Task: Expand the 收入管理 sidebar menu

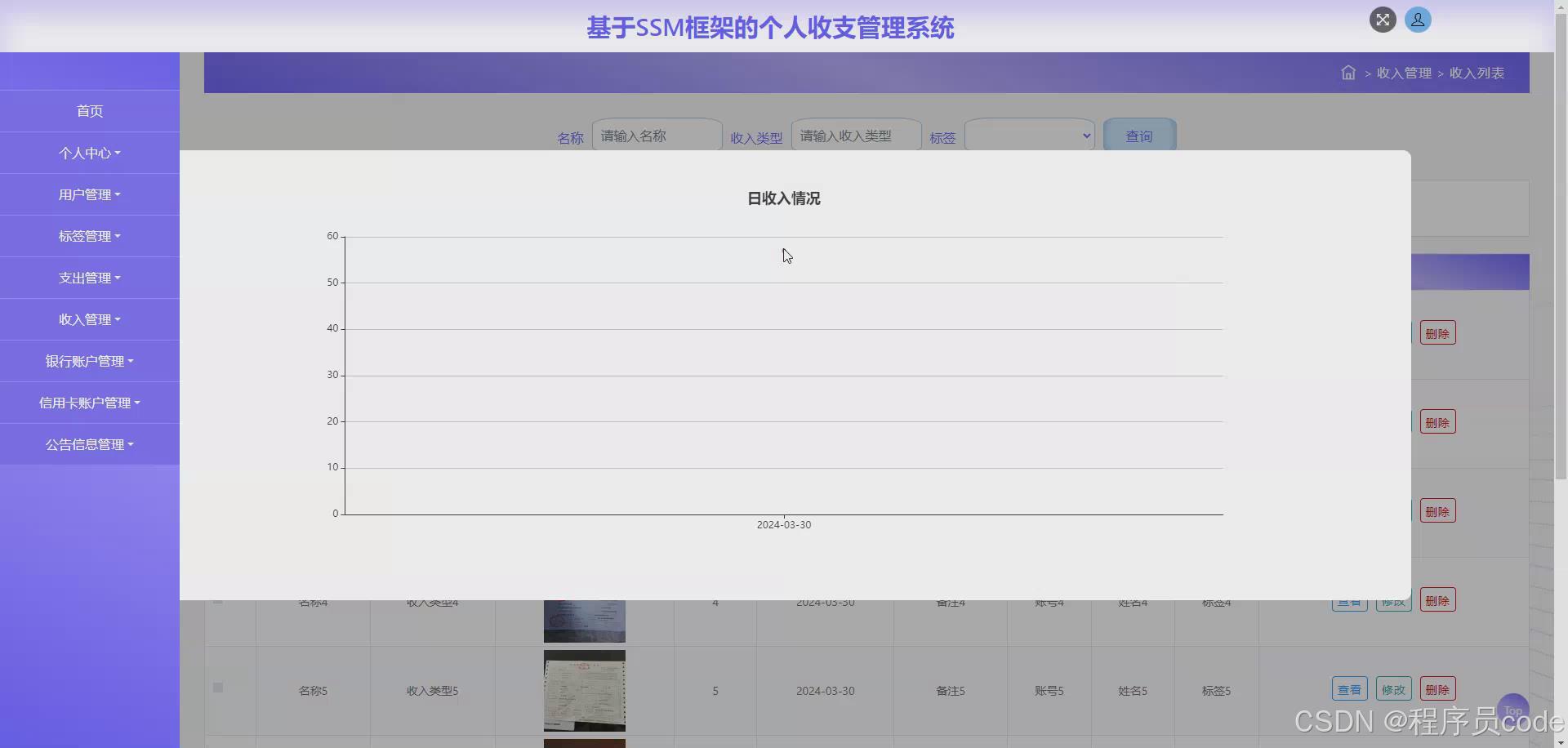Action: click(90, 319)
